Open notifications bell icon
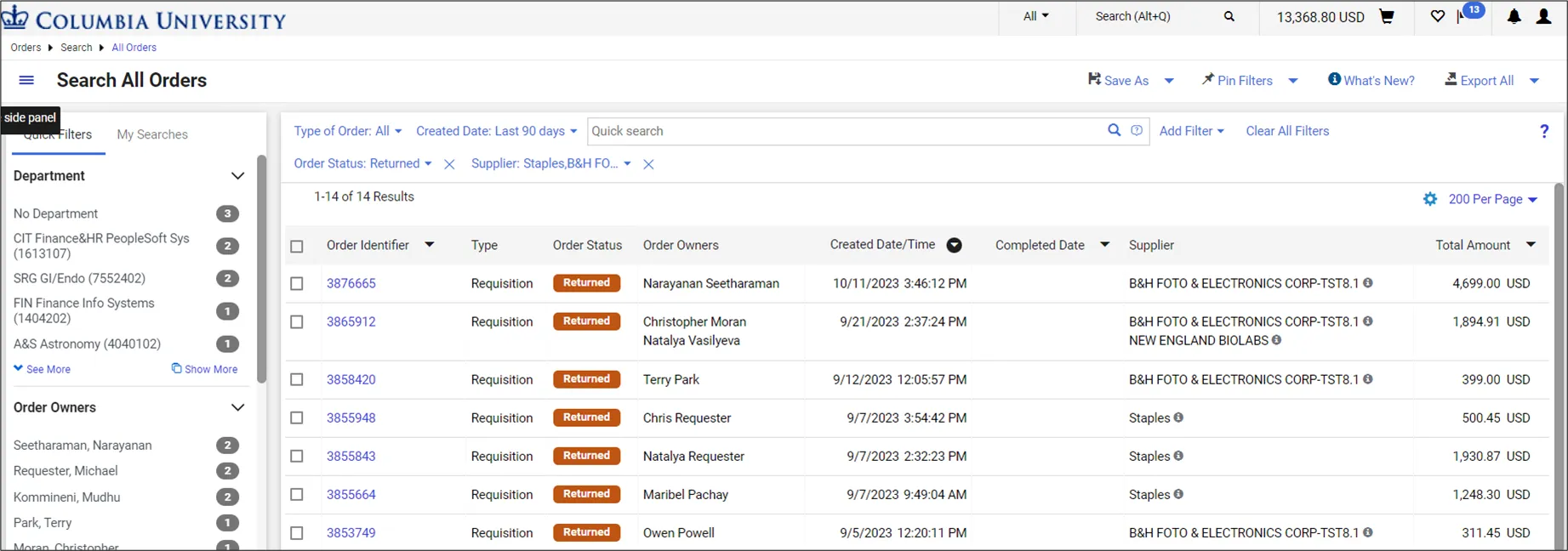 click(x=1514, y=16)
